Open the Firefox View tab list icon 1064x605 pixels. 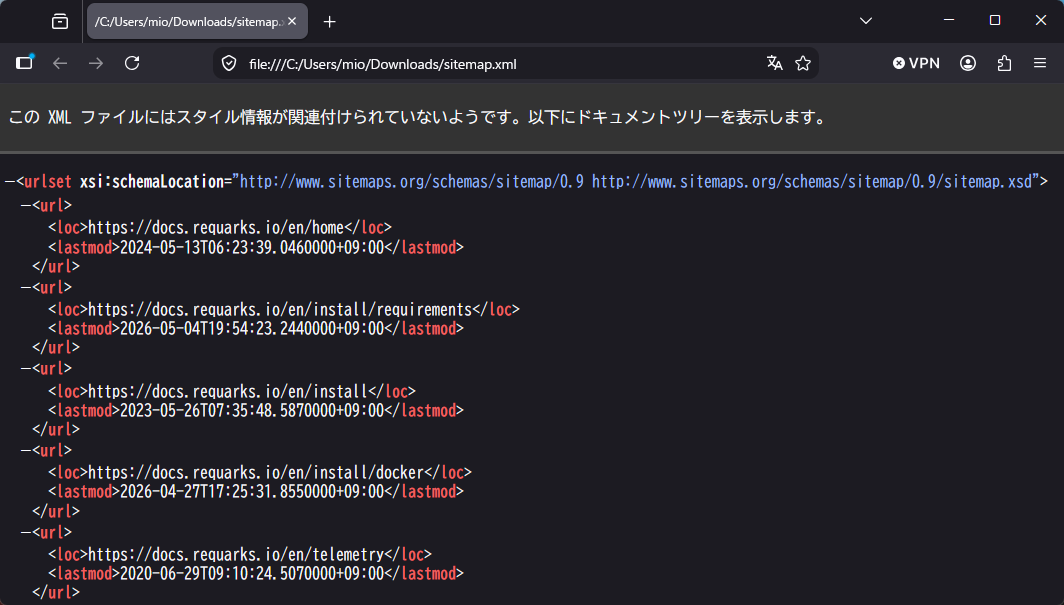(x=60, y=22)
